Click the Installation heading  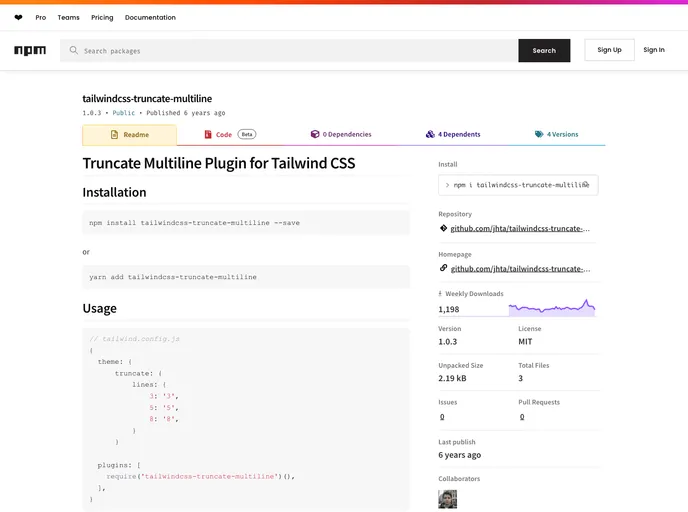114,192
